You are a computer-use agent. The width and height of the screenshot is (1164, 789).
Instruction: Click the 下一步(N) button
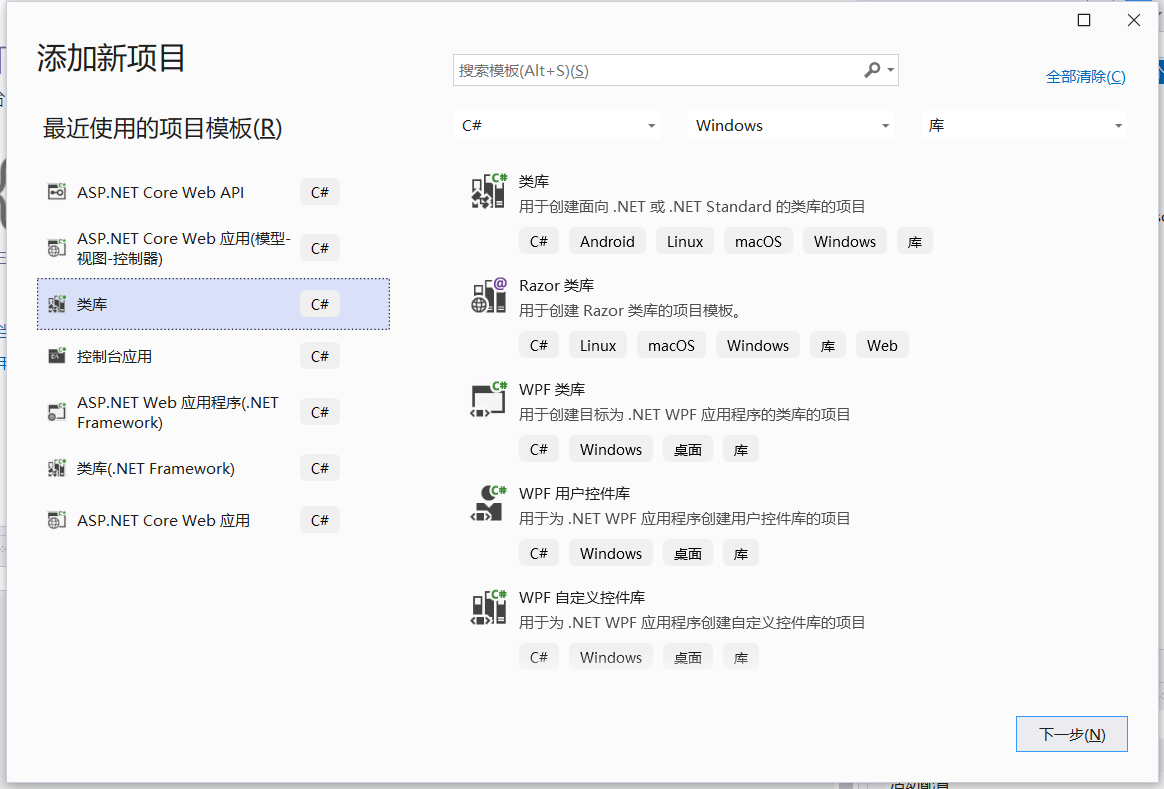point(1071,734)
